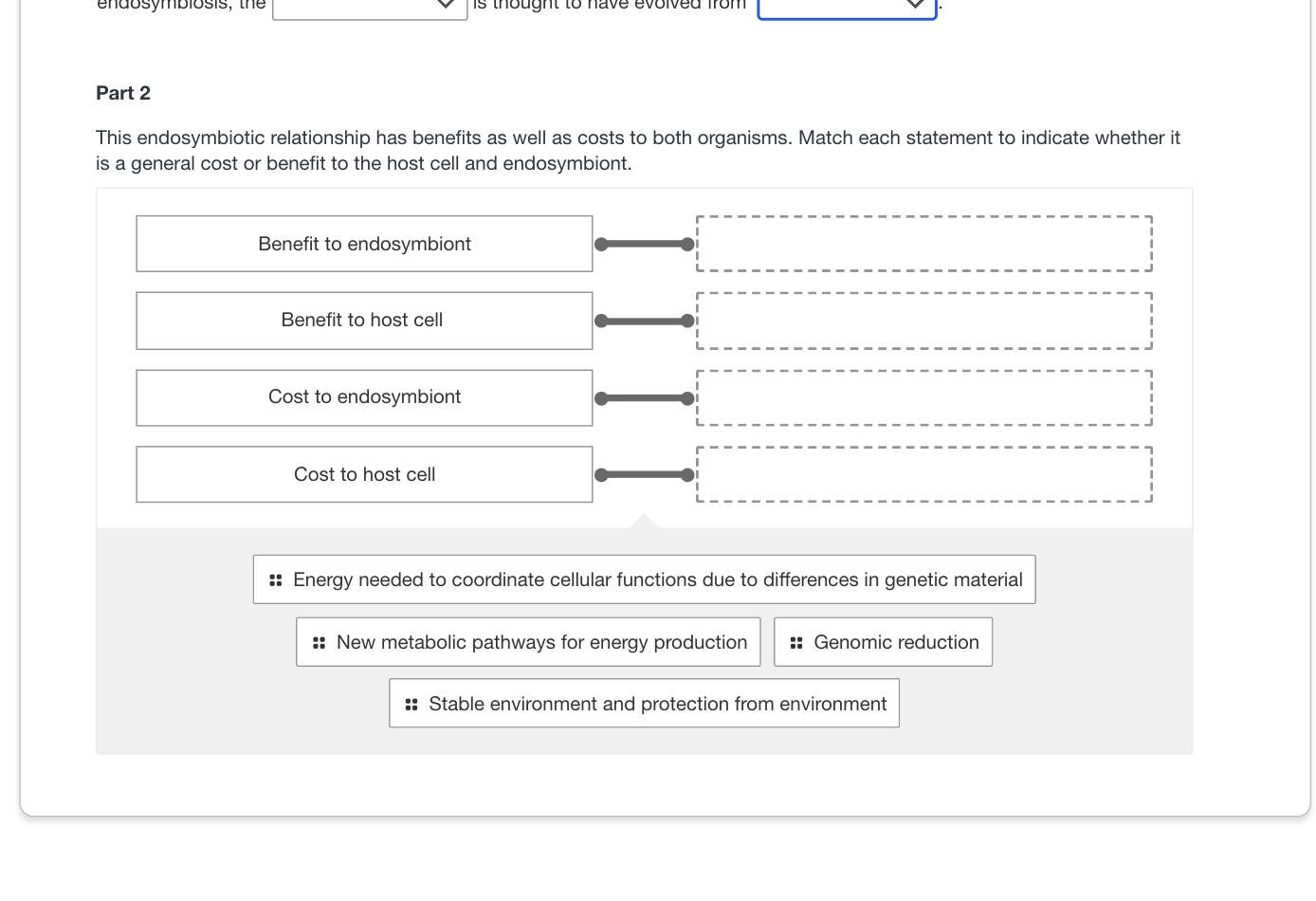Select the New metabolic pathways for energy production chip

tap(540, 642)
